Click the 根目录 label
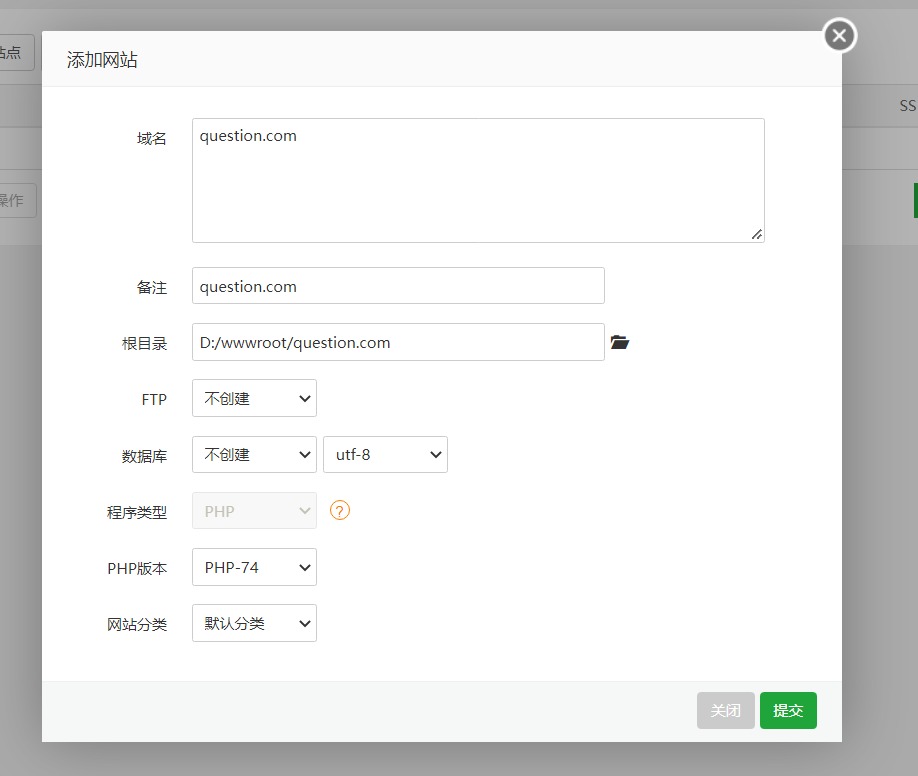This screenshot has width=918, height=776. tap(144, 343)
